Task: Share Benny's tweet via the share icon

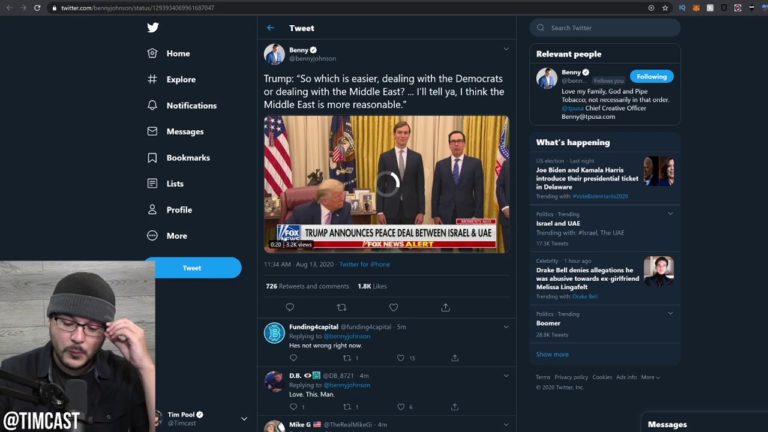Action: pos(445,307)
